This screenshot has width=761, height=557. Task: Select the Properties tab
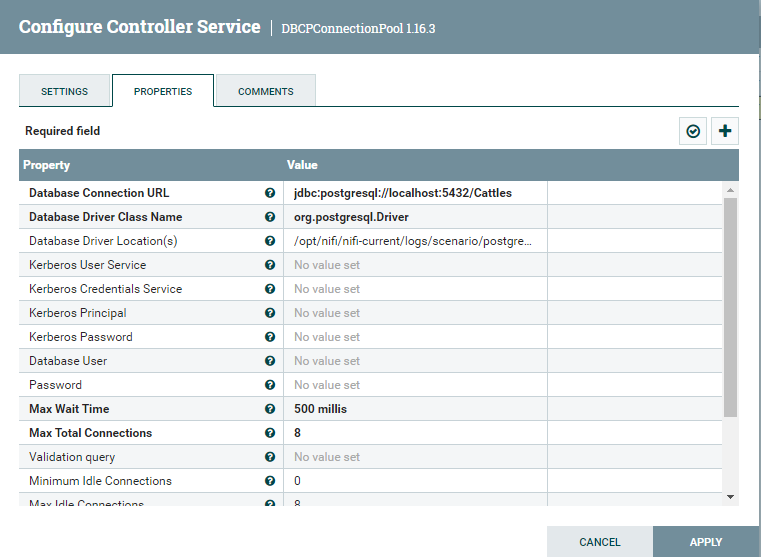[x=163, y=91]
